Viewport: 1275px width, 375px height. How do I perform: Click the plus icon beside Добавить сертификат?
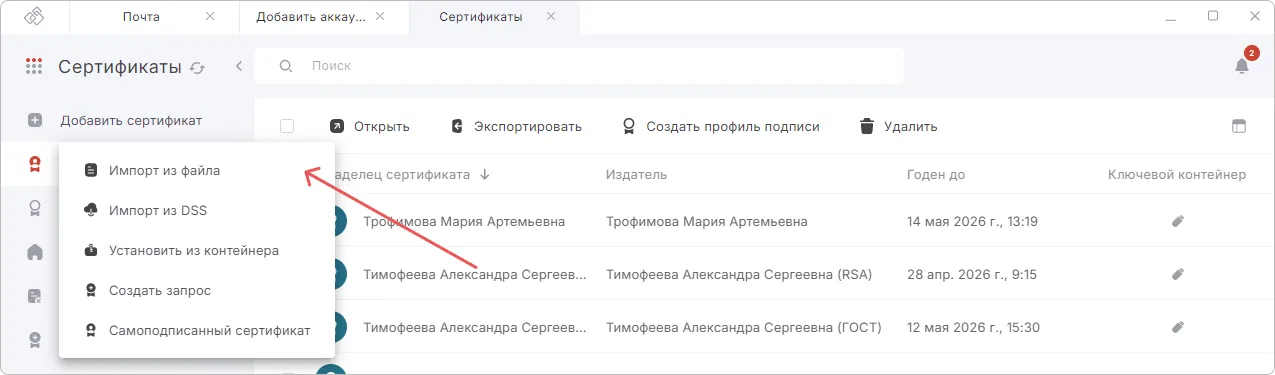pos(35,120)
